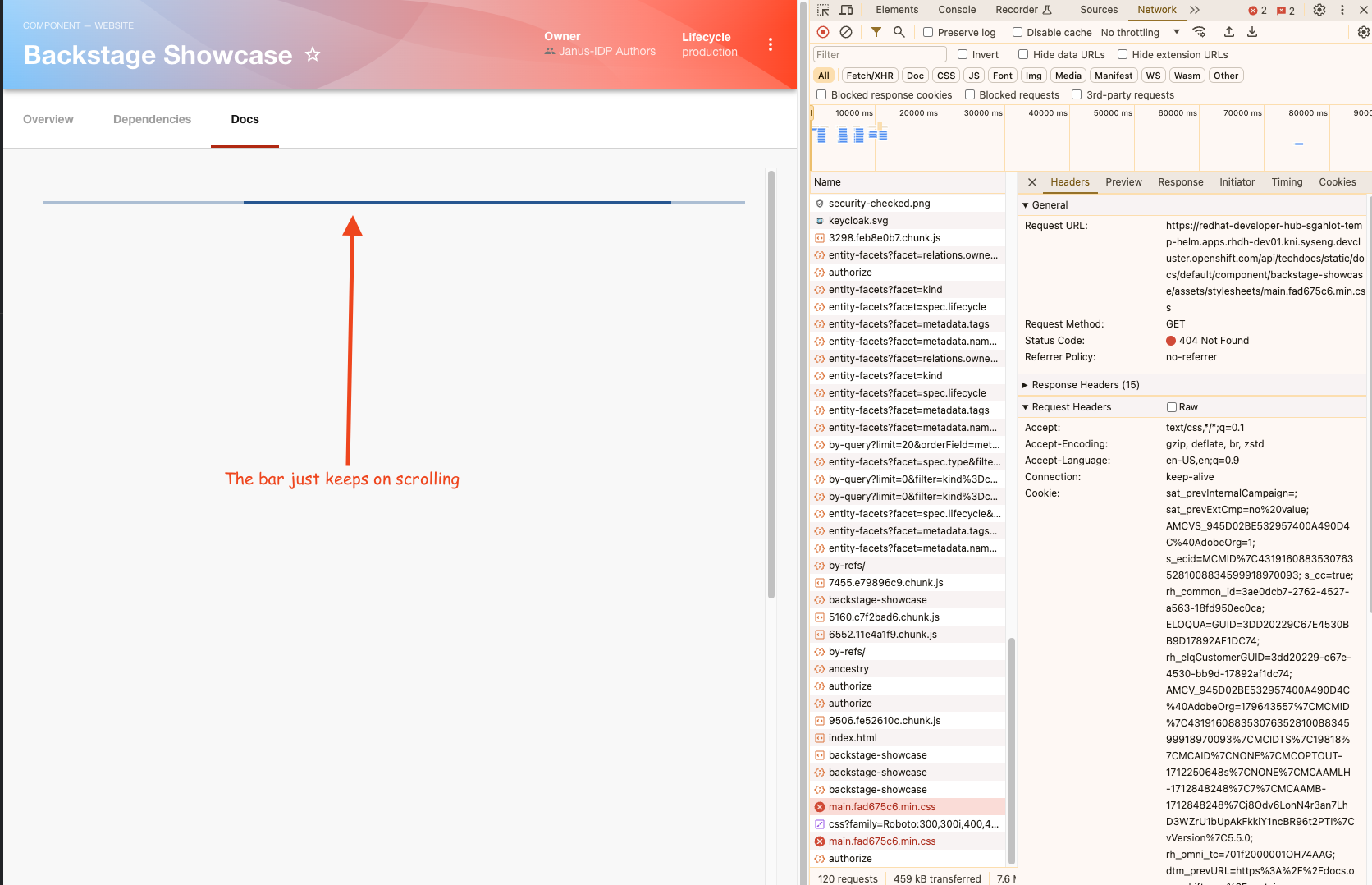Image resolution: width=1372 pixels, height=885 pixels.
Task: Enable Hide extension URLs
Action: click(1123, 54)
